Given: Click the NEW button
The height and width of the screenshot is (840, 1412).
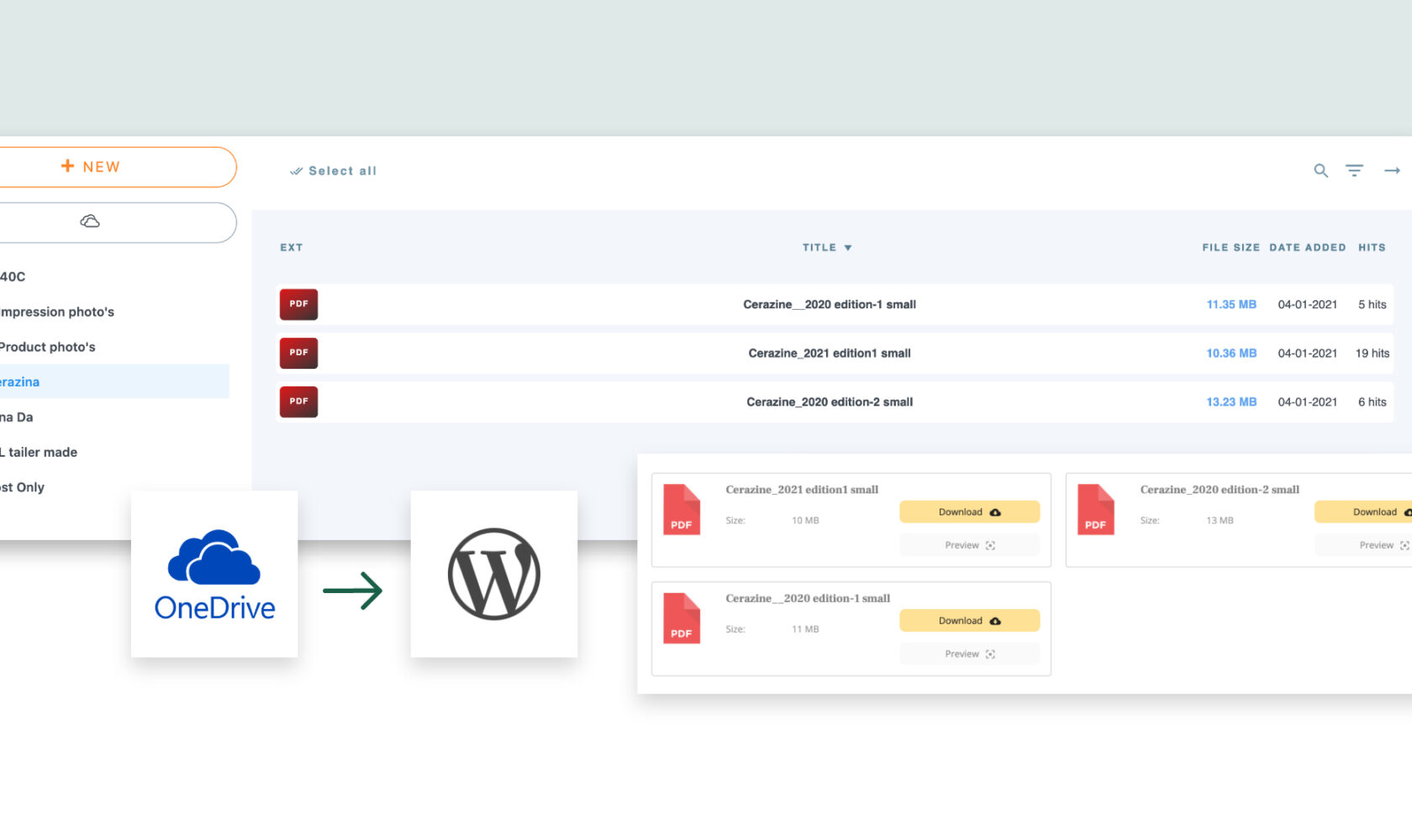Looking at the screenshot, I should point(91,166).
